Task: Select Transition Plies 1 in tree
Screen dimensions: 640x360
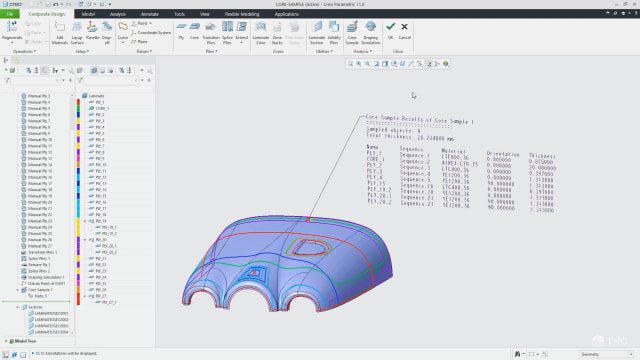Action: (39, 252)
